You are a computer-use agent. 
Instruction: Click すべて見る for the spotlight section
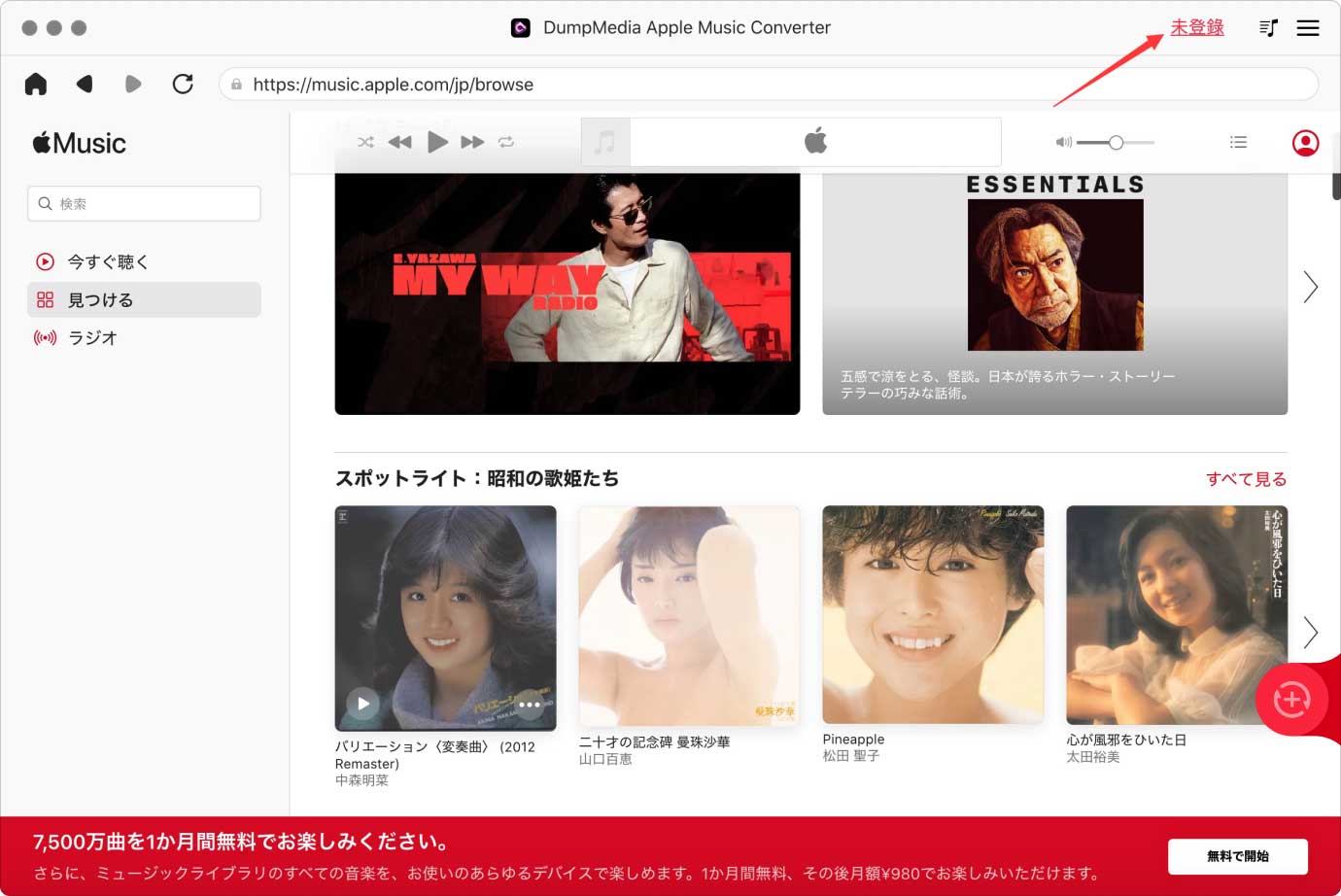(1246, 479)
